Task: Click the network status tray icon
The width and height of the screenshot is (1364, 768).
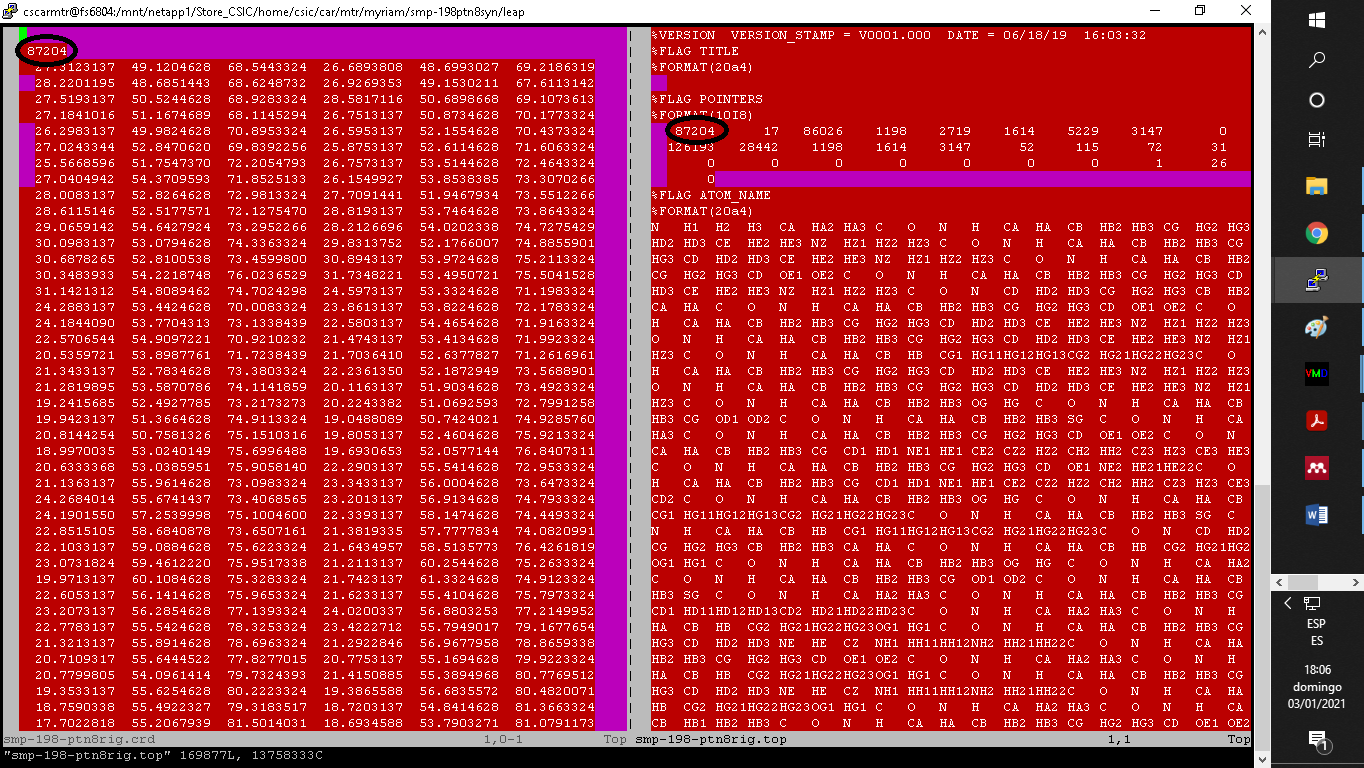Action: [1312, 603]
